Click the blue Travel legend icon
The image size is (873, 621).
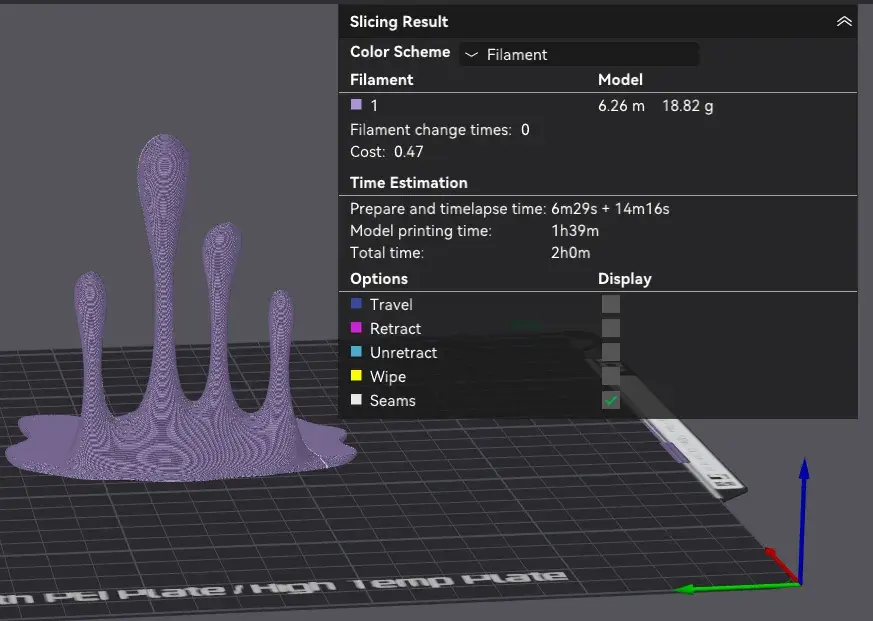coord(357,304)
